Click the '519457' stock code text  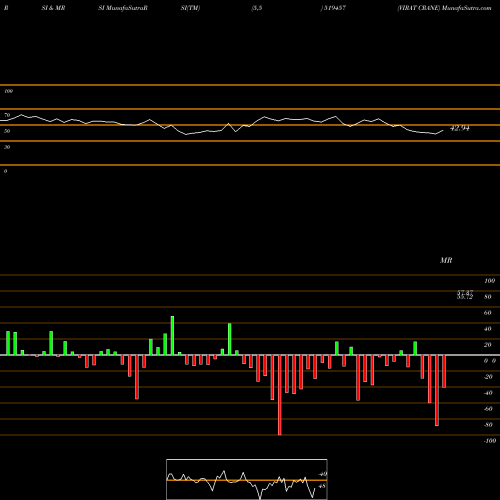point(335,8)
